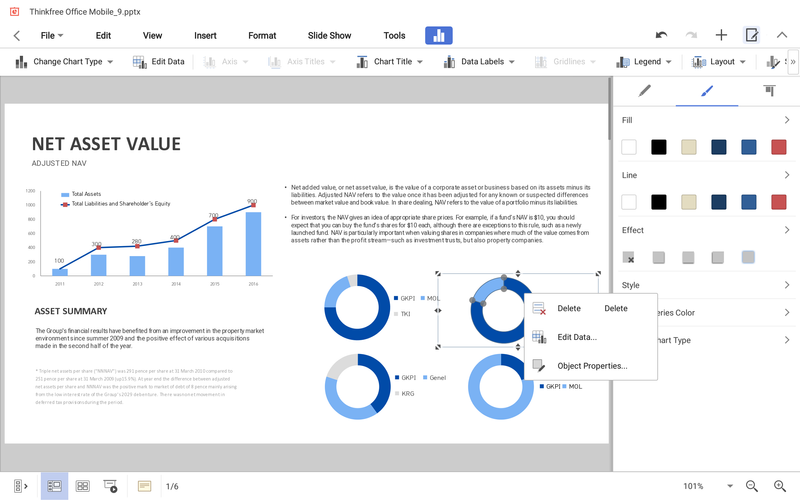Pick the dark navy Fill swatch
This screenshot has height=500, width=800.
click(719, 147)
